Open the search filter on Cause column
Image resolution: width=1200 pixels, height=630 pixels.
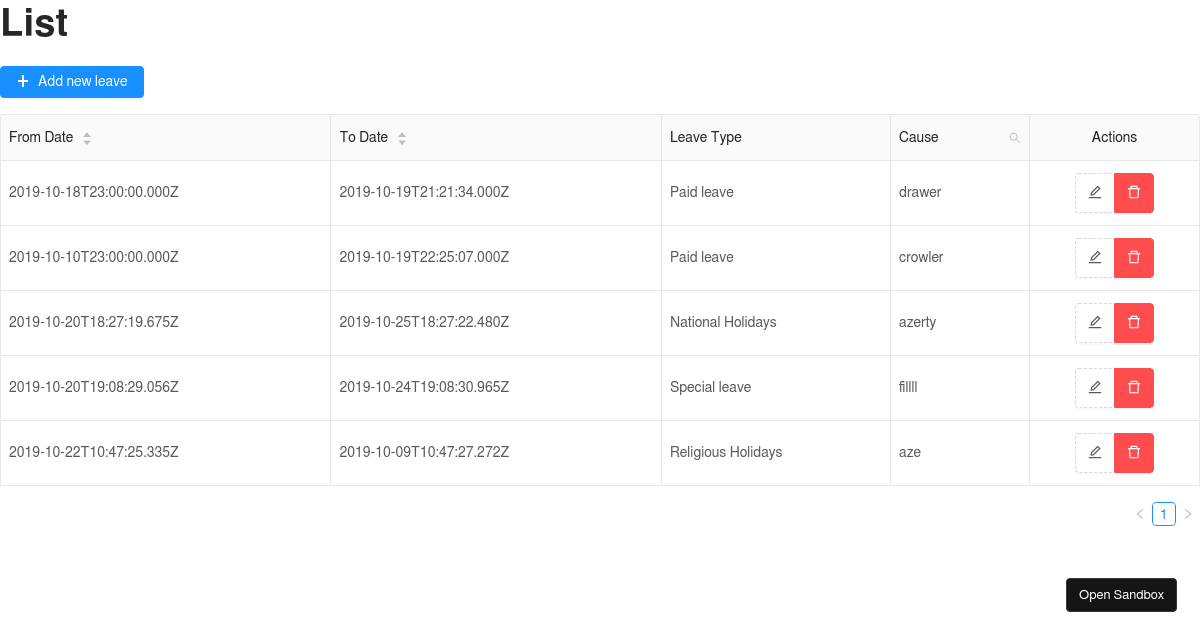point(1015,137)
